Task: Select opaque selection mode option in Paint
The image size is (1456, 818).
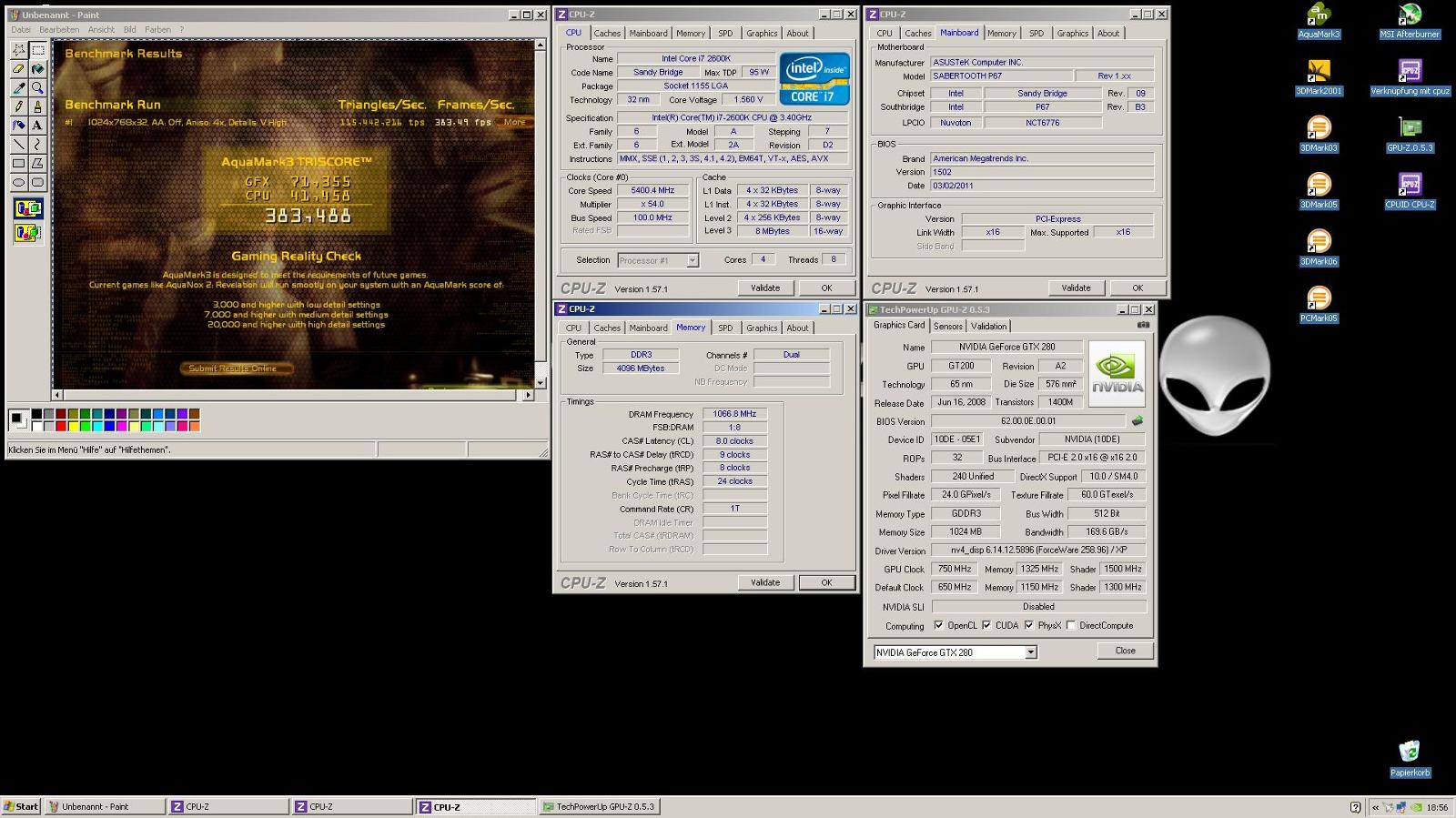Action: 27,209
